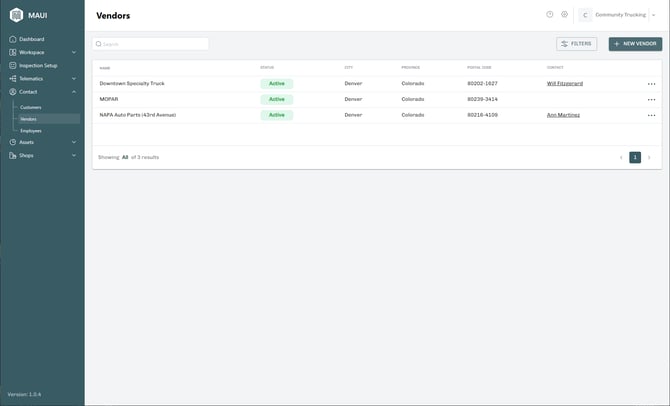
Task: Open the Inspection Setup menu item
Action: pos(38,66)
